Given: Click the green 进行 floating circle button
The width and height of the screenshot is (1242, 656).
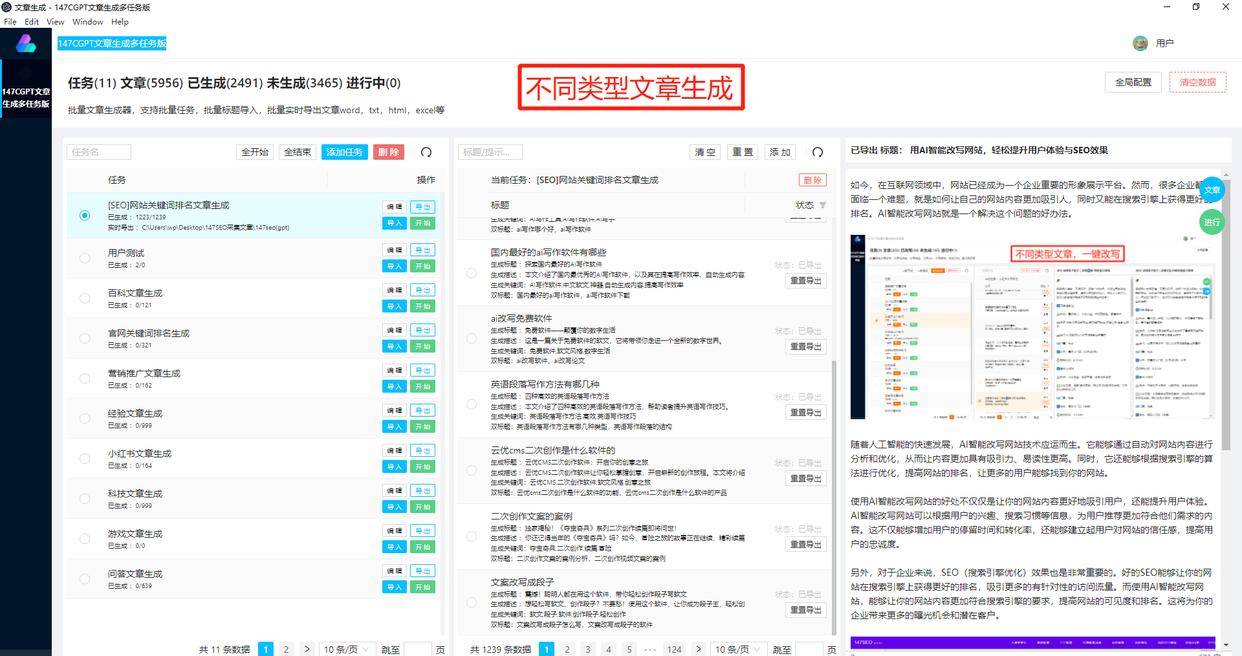Looking at the screenshot, I should pyautogui.click(x=1212, y=222).
